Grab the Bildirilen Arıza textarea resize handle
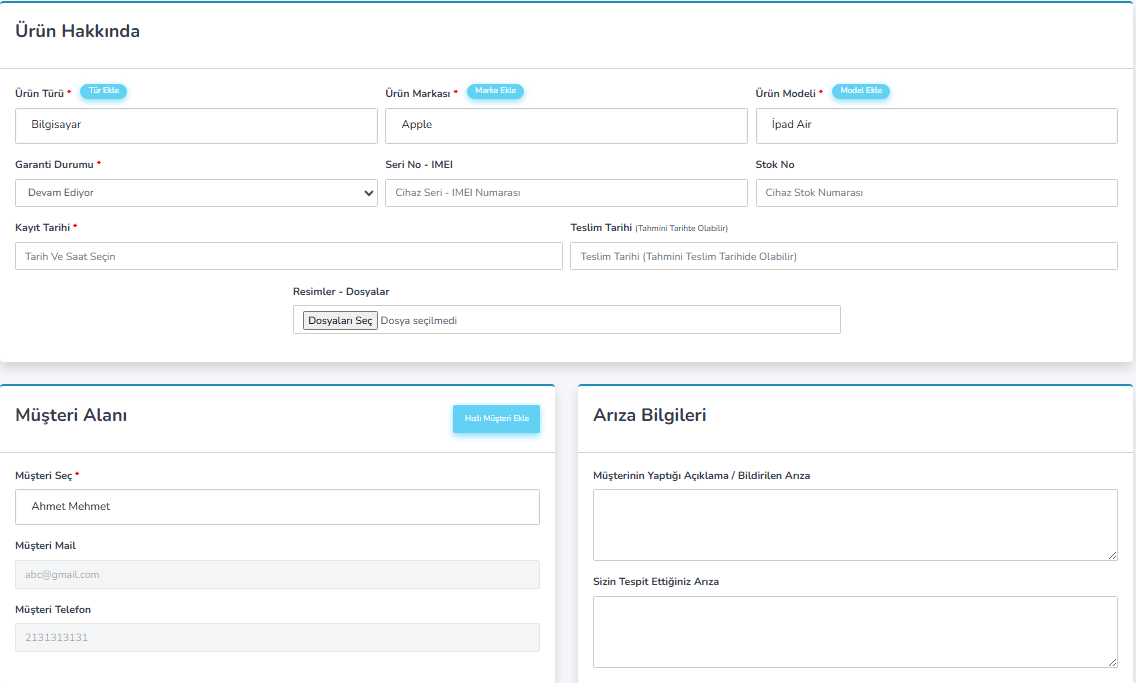The height and width of the screenshot is (683, 1136). click(x=1112, y=555)
